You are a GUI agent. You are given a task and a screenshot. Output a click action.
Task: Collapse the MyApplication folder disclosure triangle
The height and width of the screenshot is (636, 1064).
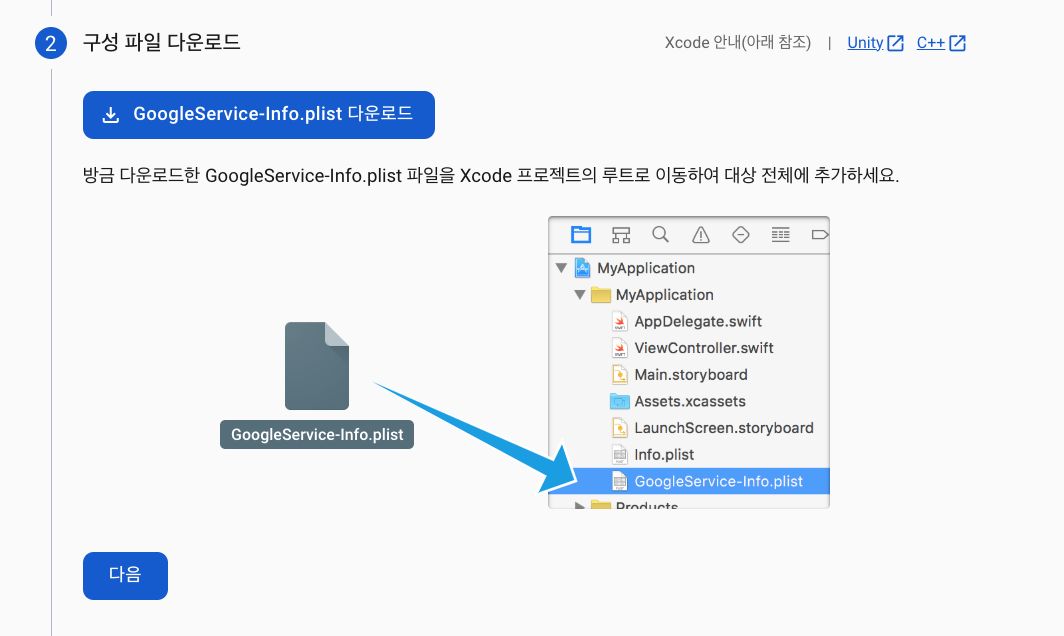tap(580, 295)
